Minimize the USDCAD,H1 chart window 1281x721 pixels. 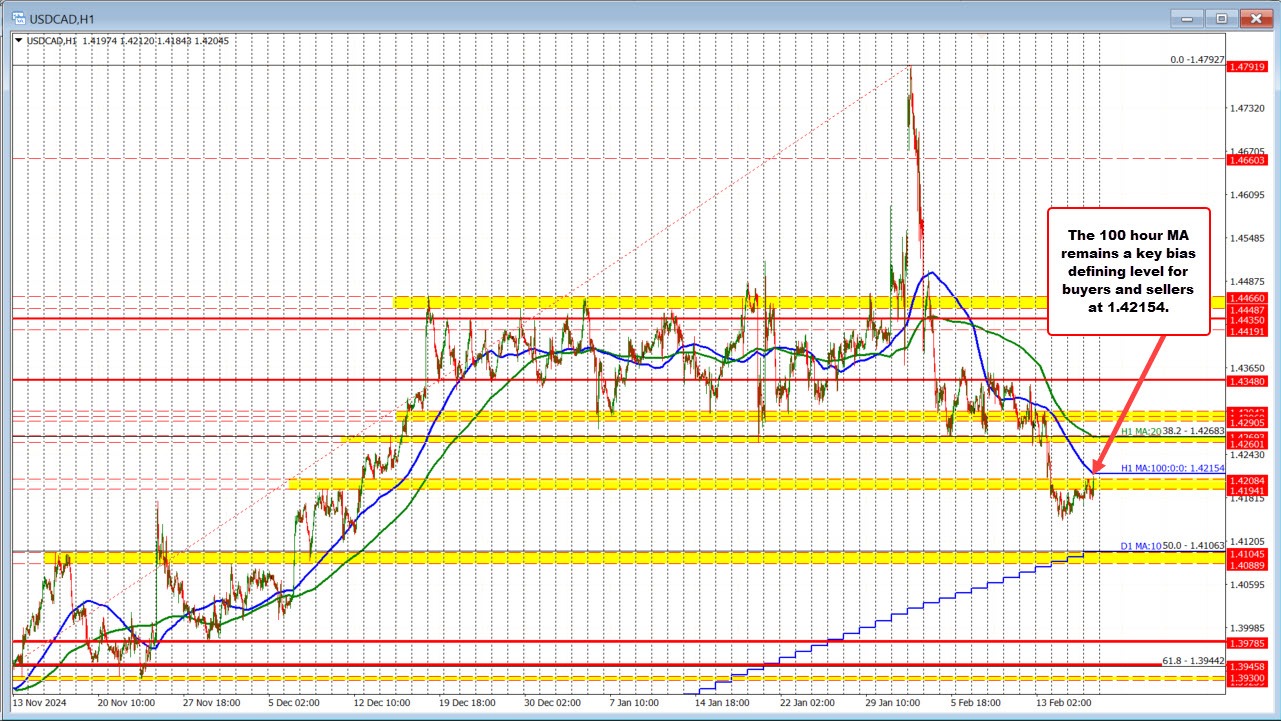pos(1189,17)
